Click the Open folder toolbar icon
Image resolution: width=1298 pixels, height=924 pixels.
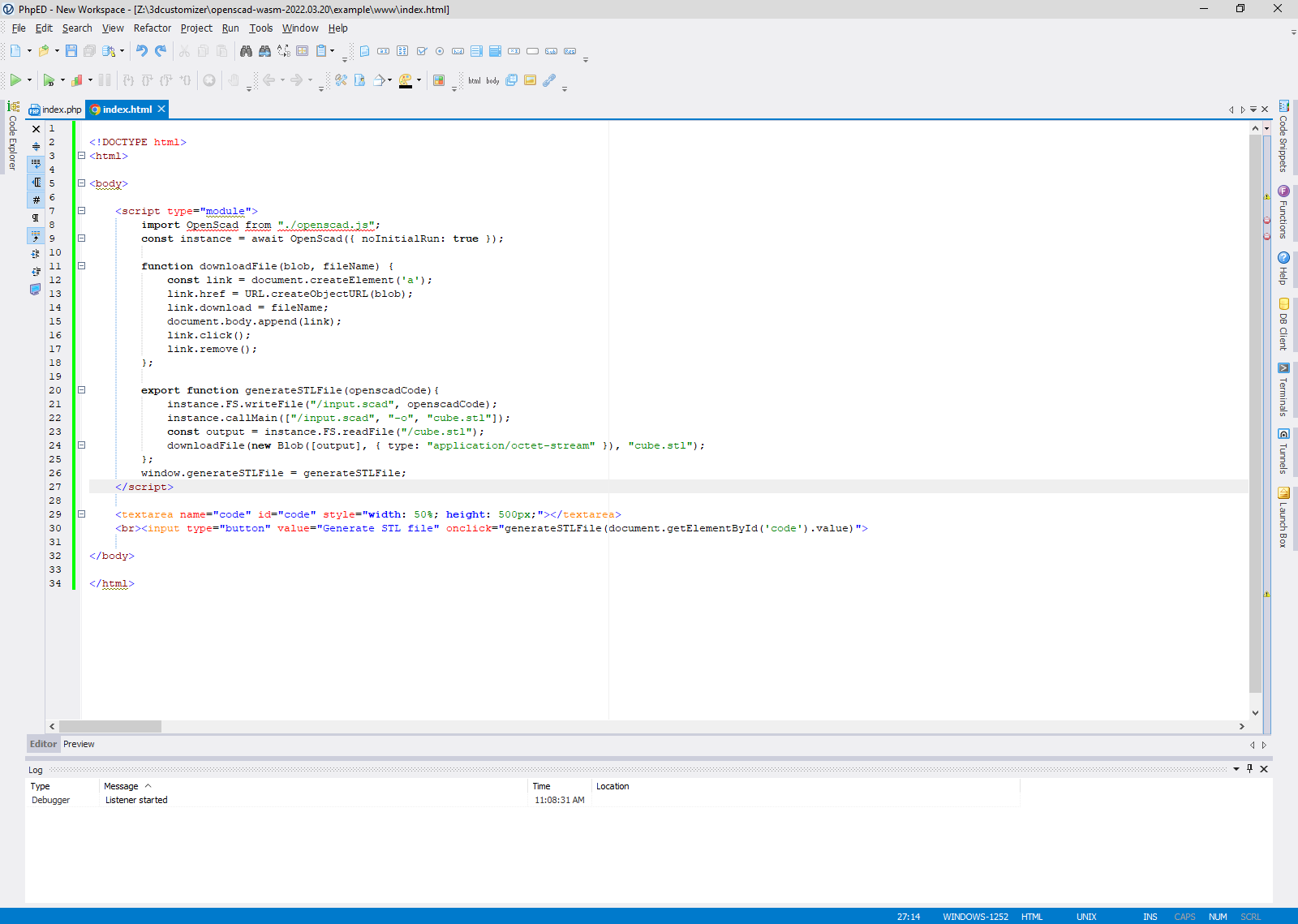tap(44, 51)
